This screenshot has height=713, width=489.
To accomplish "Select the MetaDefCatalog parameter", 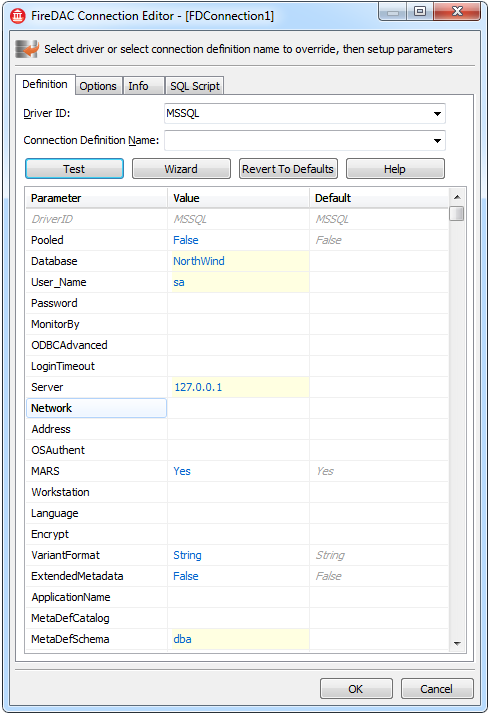I will click(96, 618).
